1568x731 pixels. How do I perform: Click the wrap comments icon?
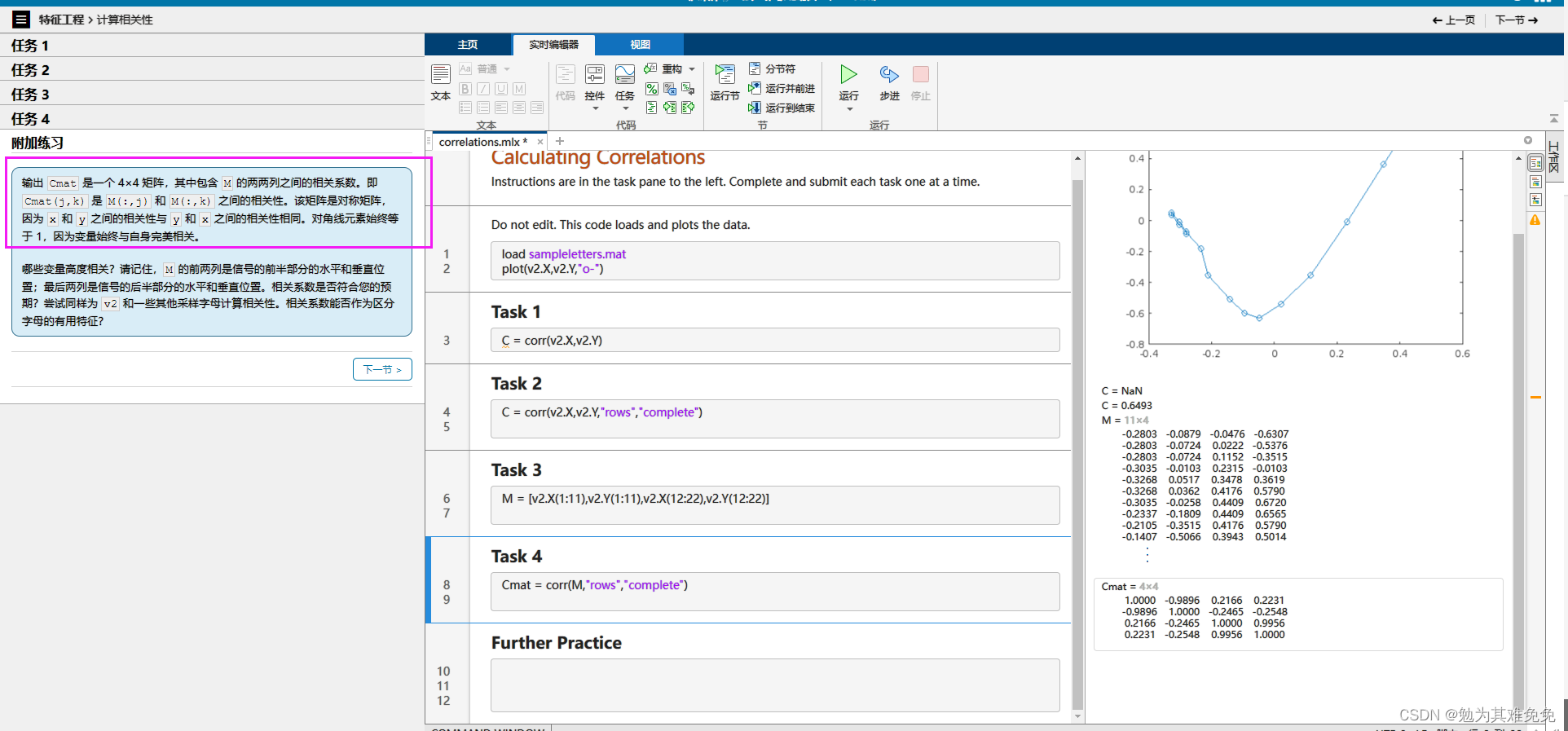coord(688,89)
